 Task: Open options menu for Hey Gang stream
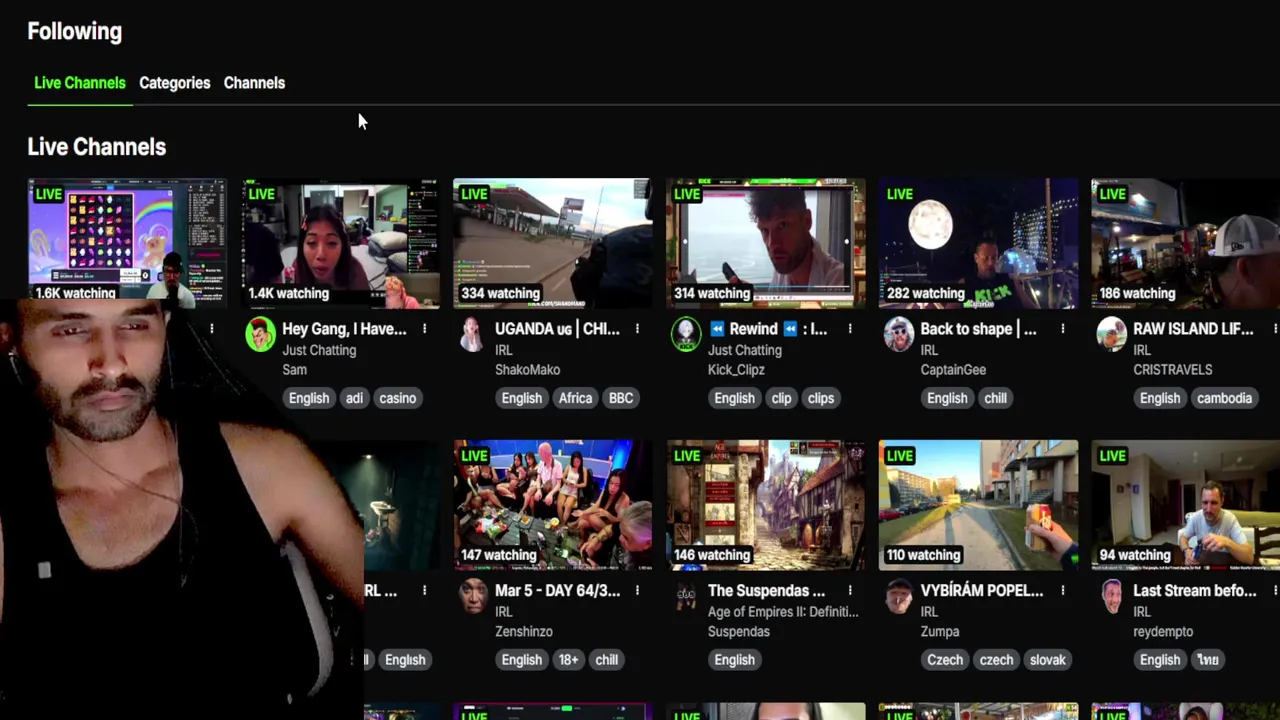pyautogui.click(x=424, y=329)
